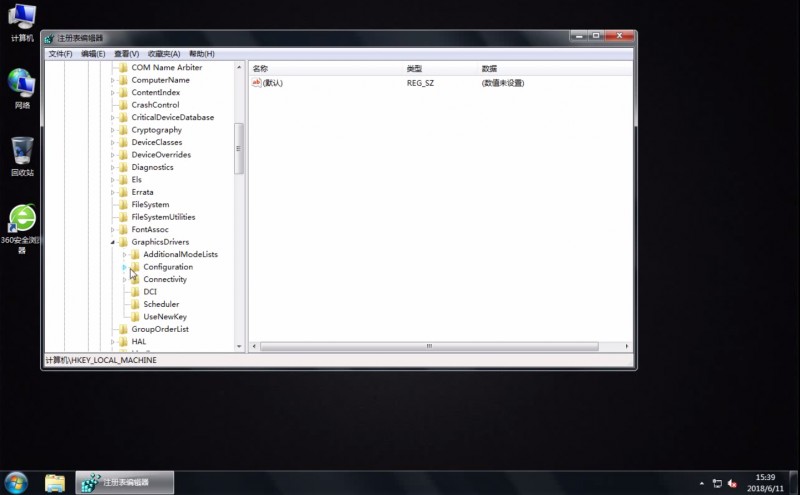This screenshot has height=495, width=800.
Task: Expand the DeviceClasses key
Action: (113, 142)
